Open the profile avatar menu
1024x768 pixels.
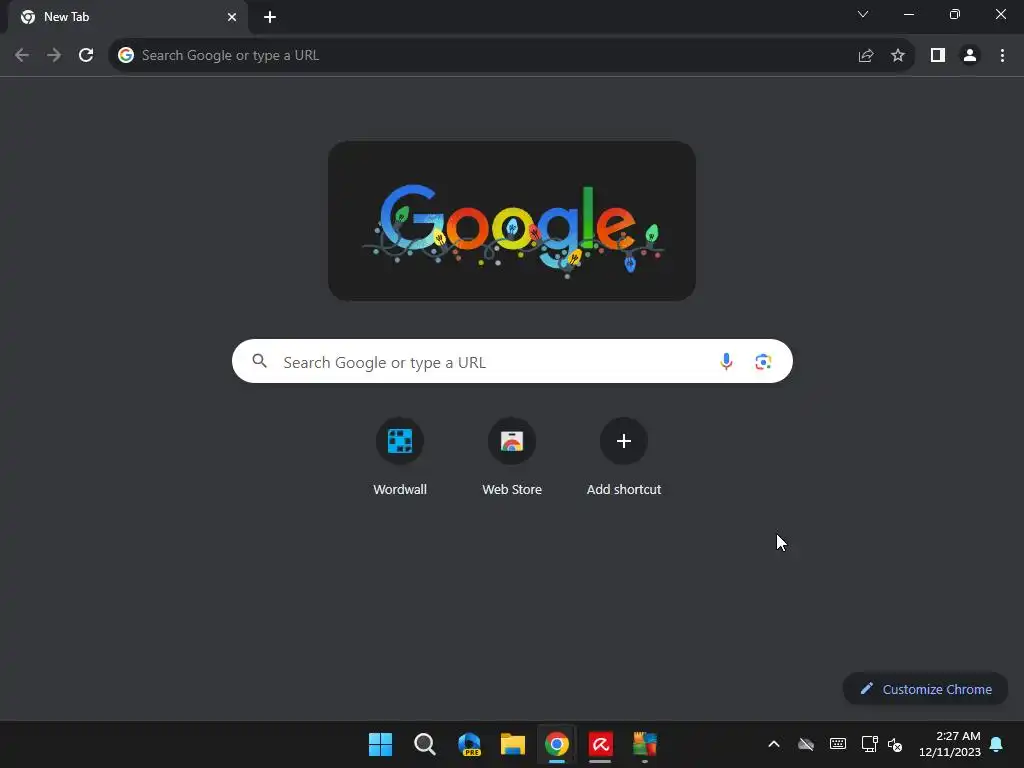(x=970, y=55)
